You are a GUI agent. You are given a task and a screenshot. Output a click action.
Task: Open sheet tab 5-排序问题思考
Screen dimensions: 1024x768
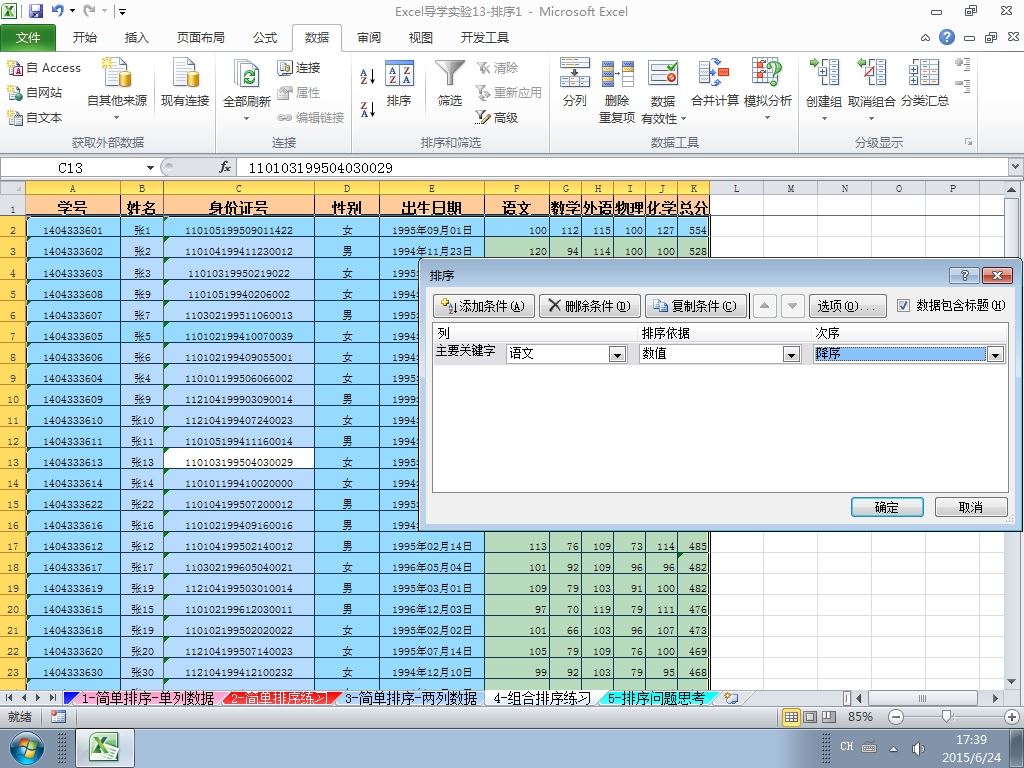(x=656, y=698)
